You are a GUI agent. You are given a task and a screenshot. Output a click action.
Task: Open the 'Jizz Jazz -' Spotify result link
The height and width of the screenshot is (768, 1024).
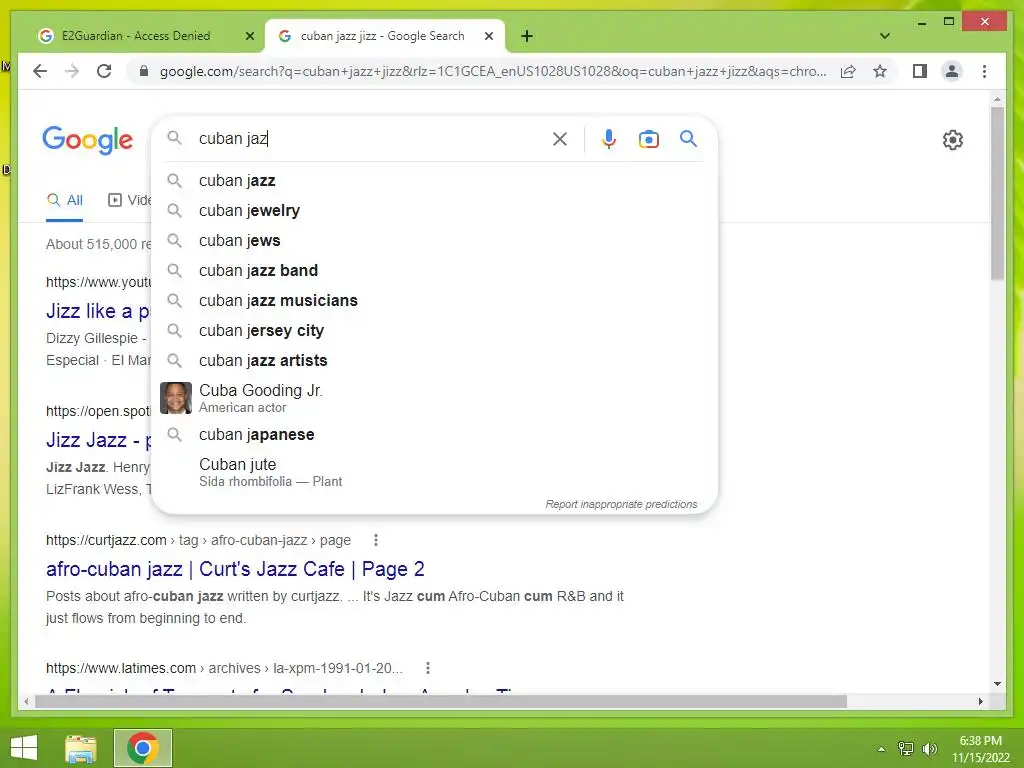coord(98,440)
